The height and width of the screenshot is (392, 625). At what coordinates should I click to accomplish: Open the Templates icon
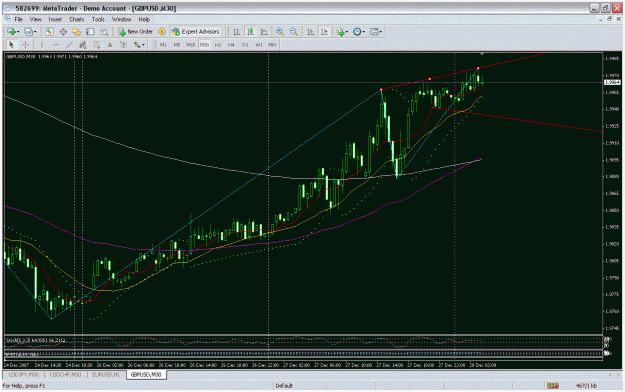[374, 32]
